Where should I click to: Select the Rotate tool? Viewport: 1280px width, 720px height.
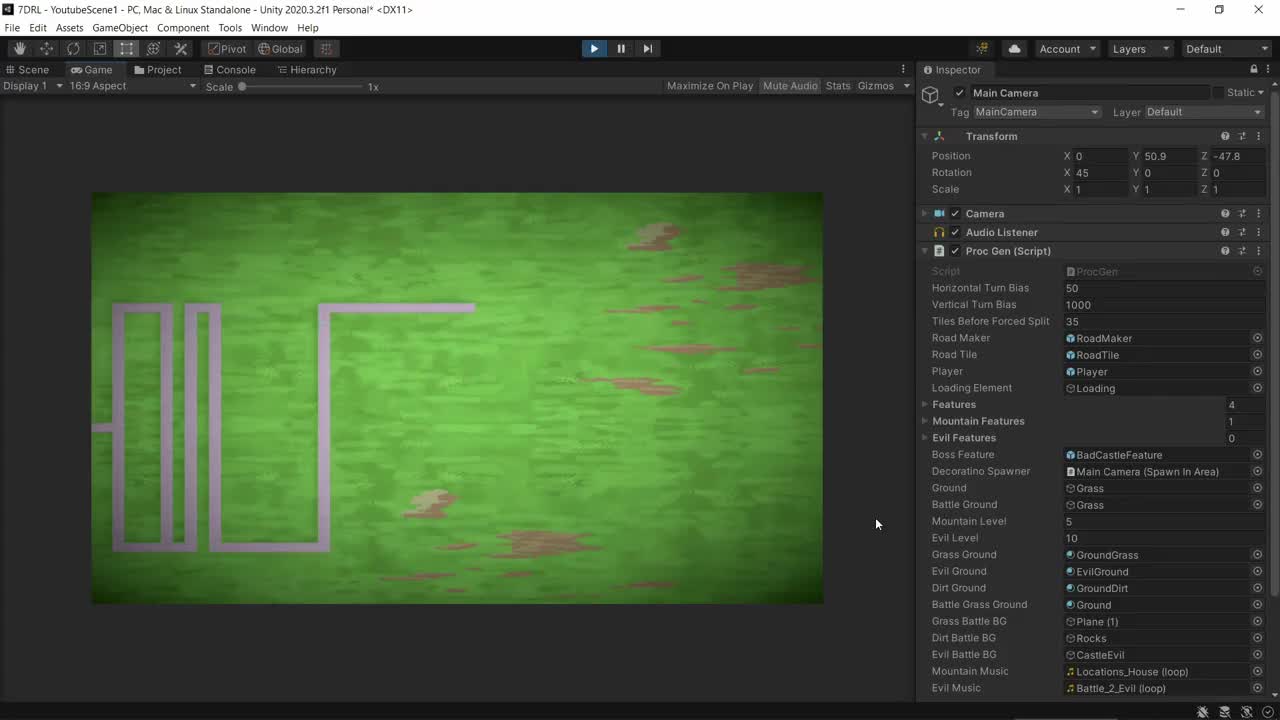tap(73, 48)
